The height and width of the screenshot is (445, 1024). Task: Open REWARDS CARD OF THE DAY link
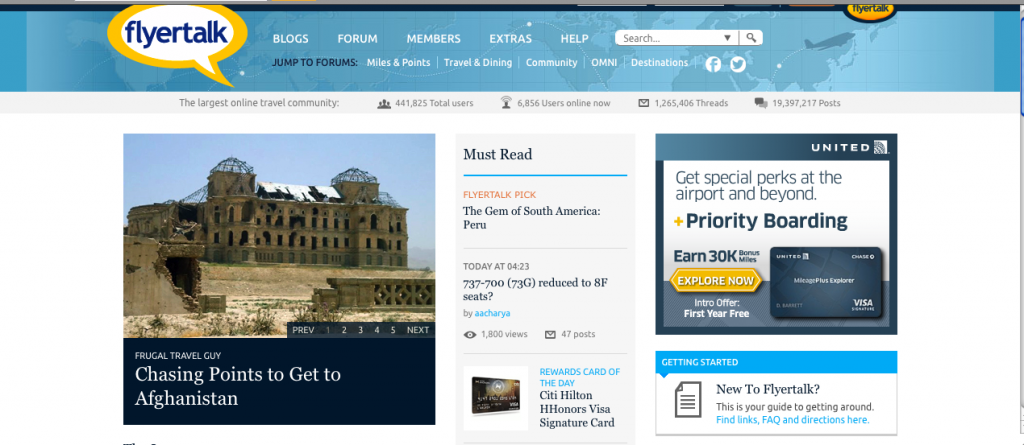pos(579,377)
